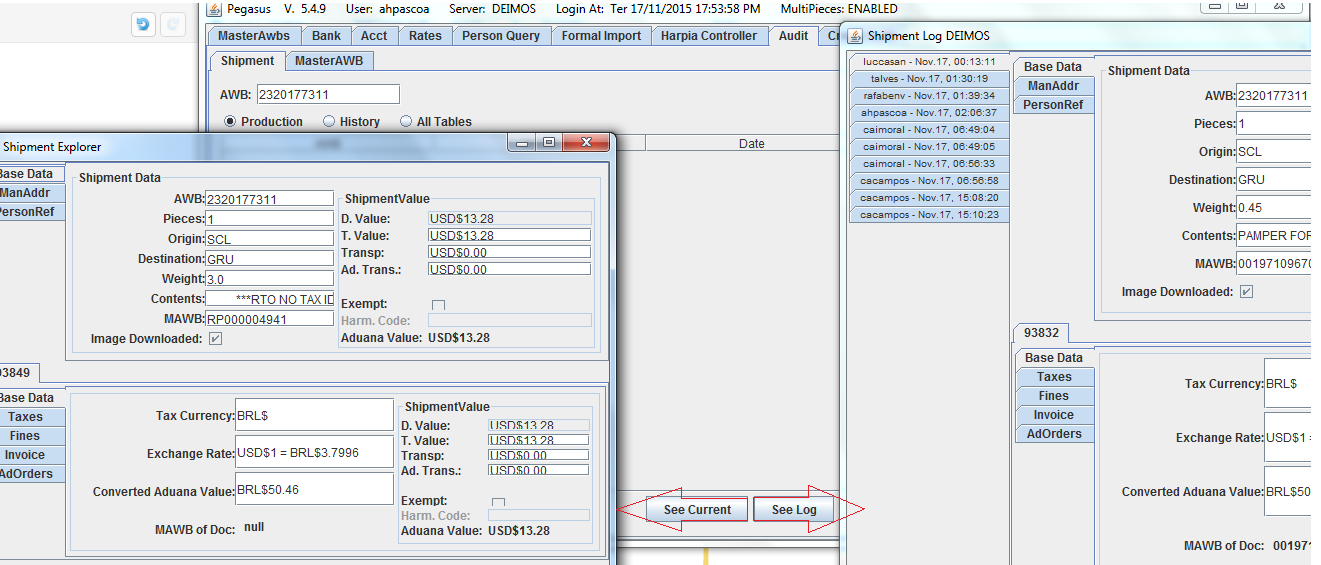The height and width of the screenshot is (565, 1321).
Task: Click Origin field in Shipment Log
Action: point(1276,152)
